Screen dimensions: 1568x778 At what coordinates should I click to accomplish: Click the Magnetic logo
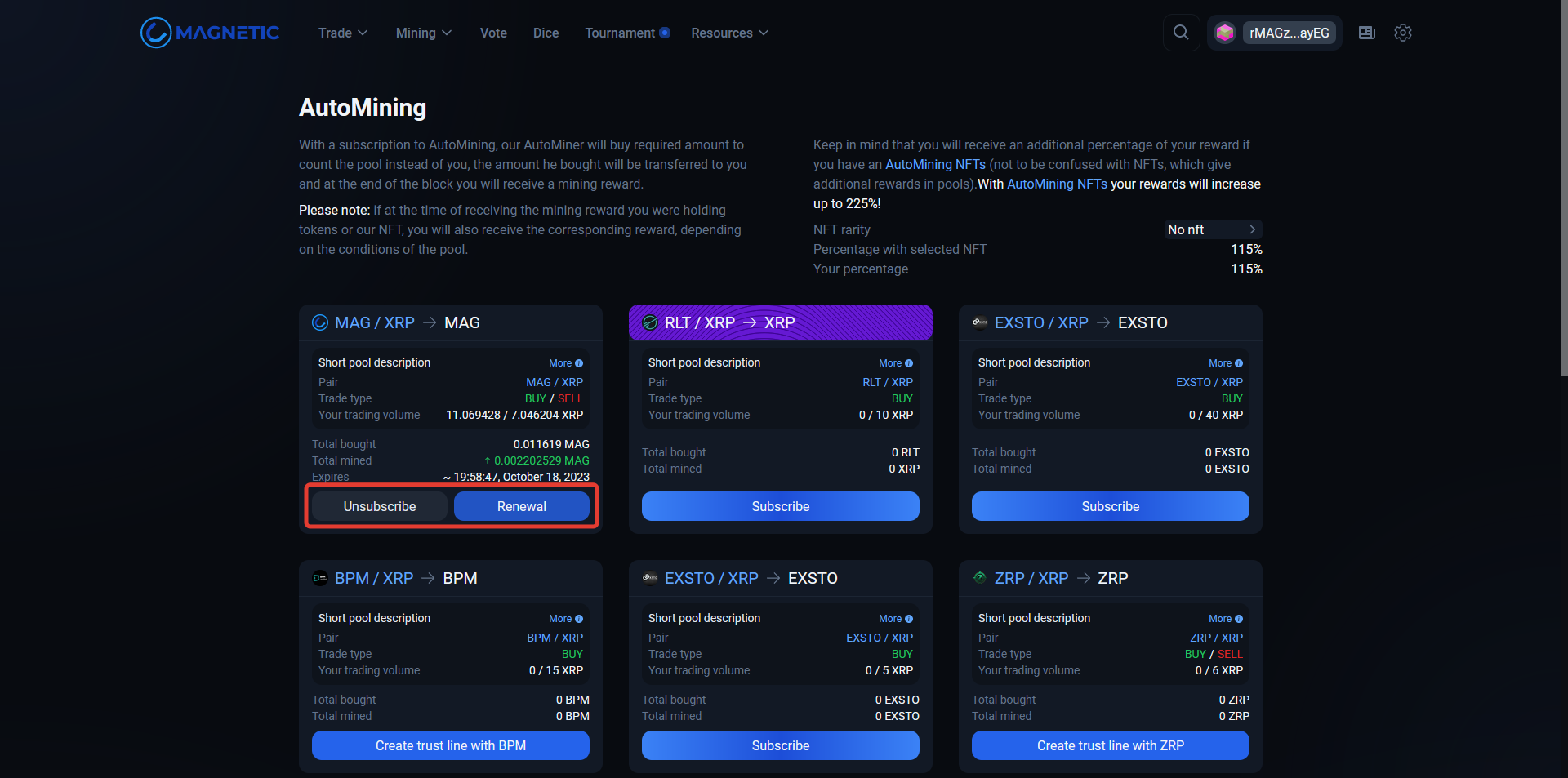210,33
